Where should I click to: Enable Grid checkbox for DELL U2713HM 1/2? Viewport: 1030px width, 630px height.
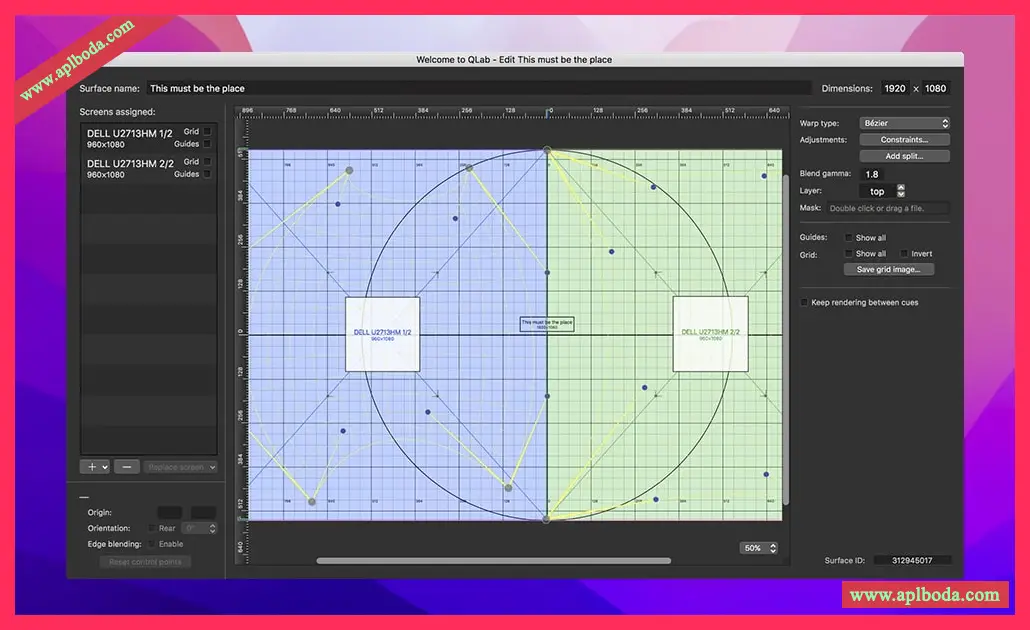(207, 131)
